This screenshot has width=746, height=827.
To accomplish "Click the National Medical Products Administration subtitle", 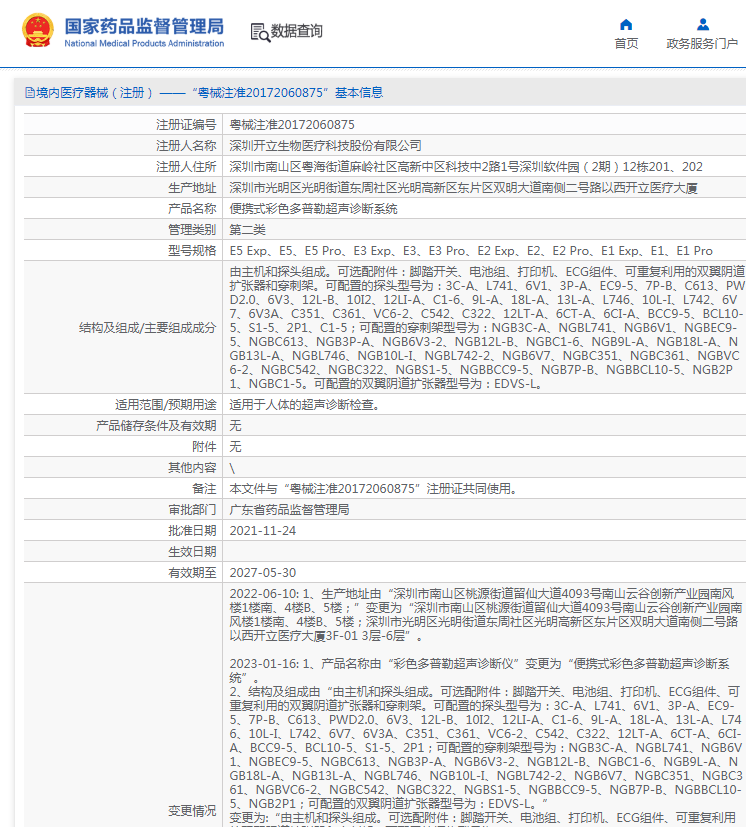I will (x=144, y=44).
